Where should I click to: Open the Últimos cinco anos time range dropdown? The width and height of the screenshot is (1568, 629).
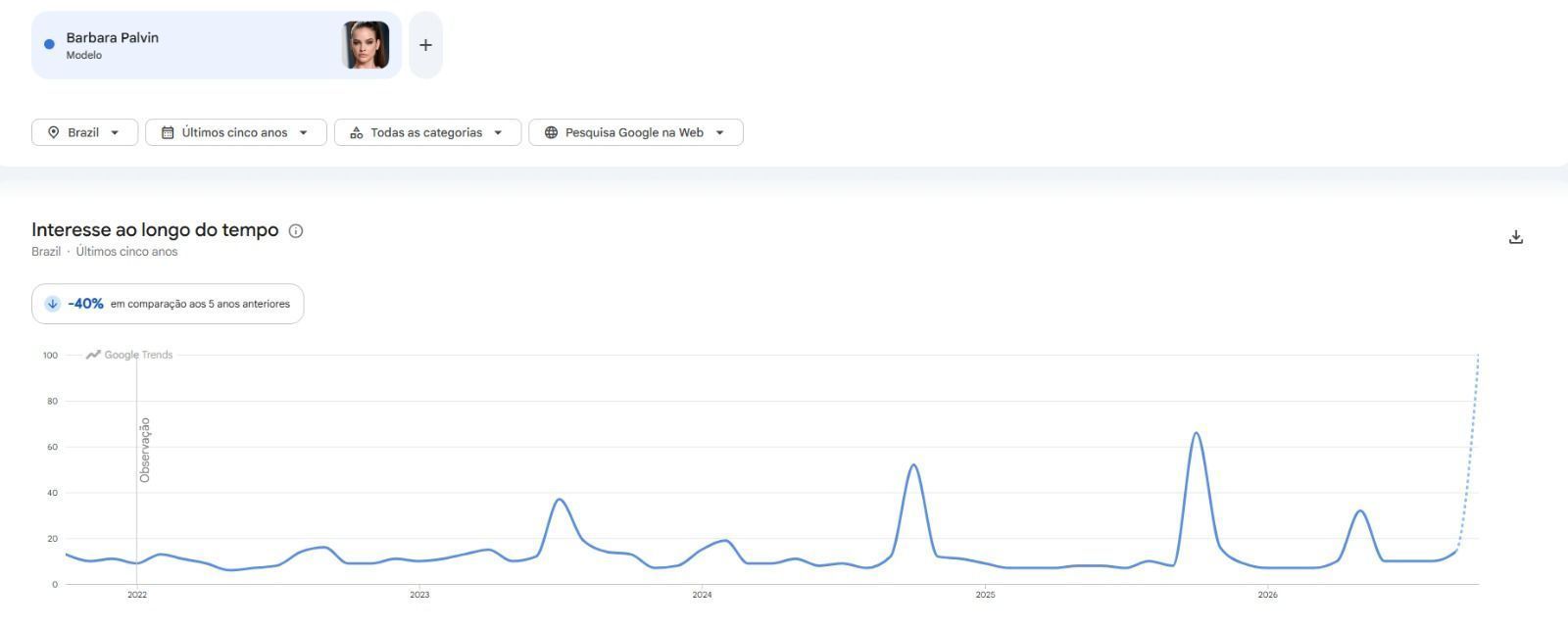(235, 132)
